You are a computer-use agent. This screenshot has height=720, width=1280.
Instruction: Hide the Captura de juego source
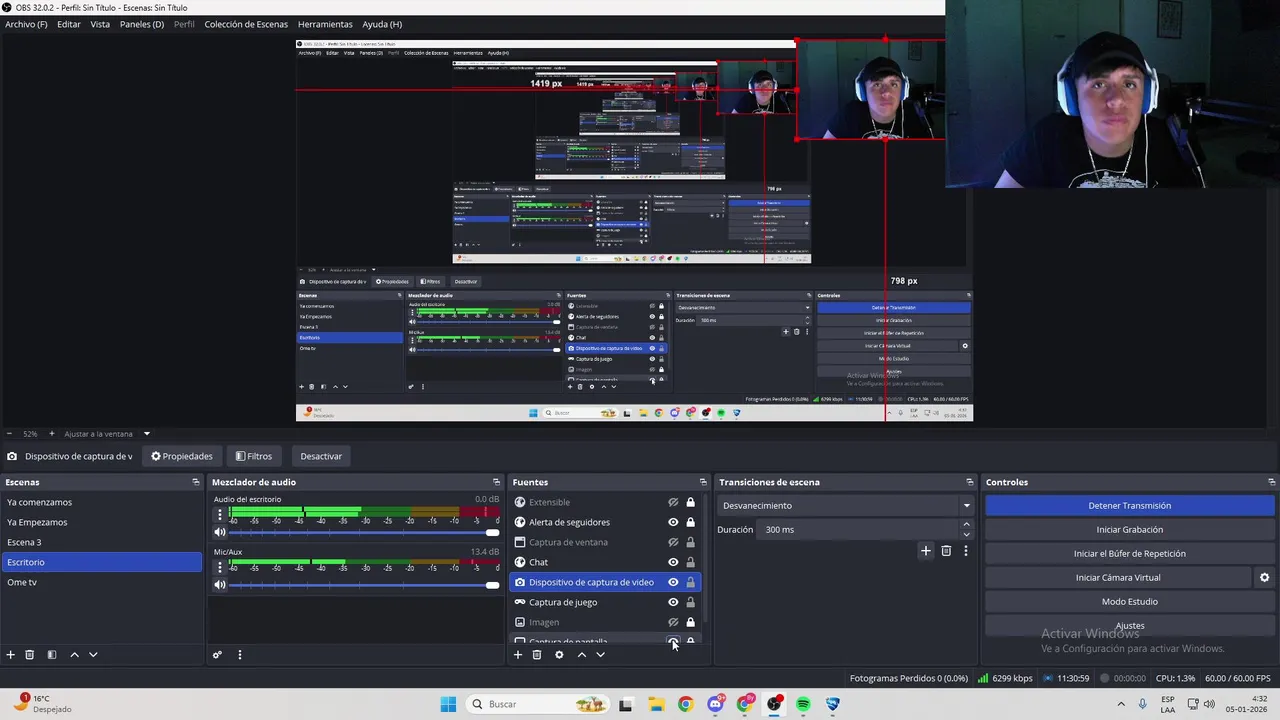click(673, 602)
